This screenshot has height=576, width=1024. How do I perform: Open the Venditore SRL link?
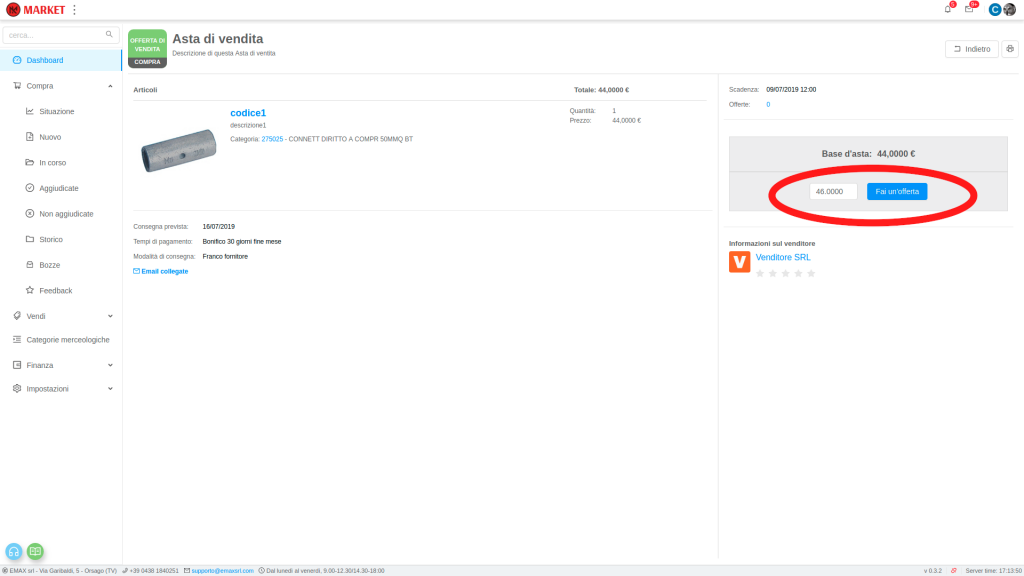(x=783, y=257)
